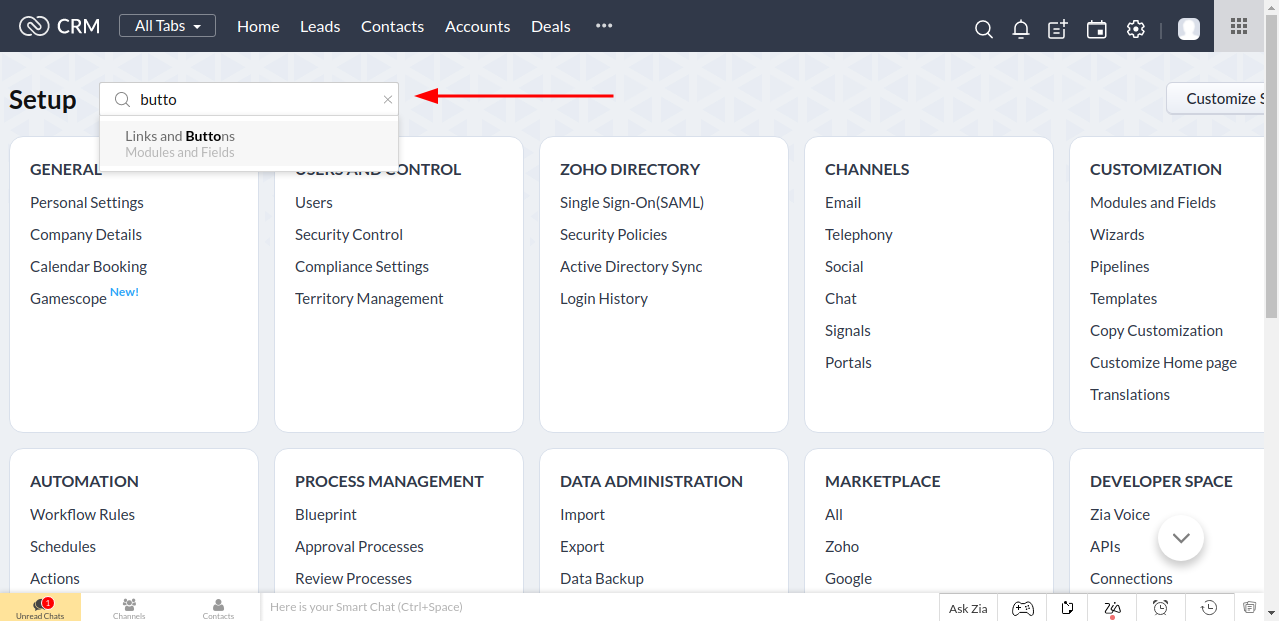Open the sticky notes icon

tap(1068, 607)
